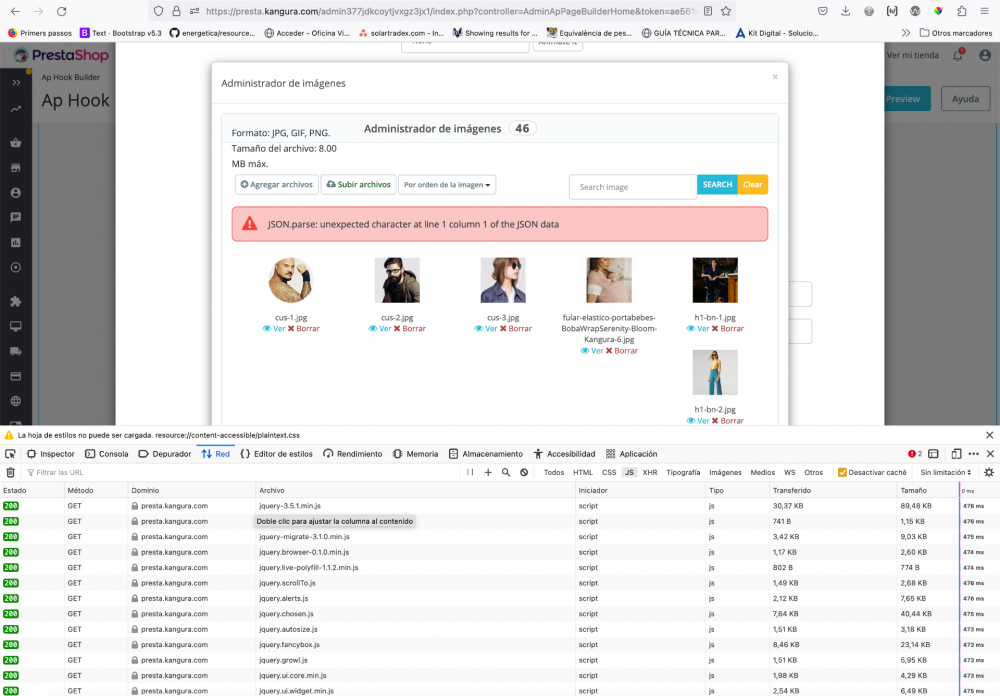Focus the Search image input field
1000x696 pixels.
tap(633, 187)
